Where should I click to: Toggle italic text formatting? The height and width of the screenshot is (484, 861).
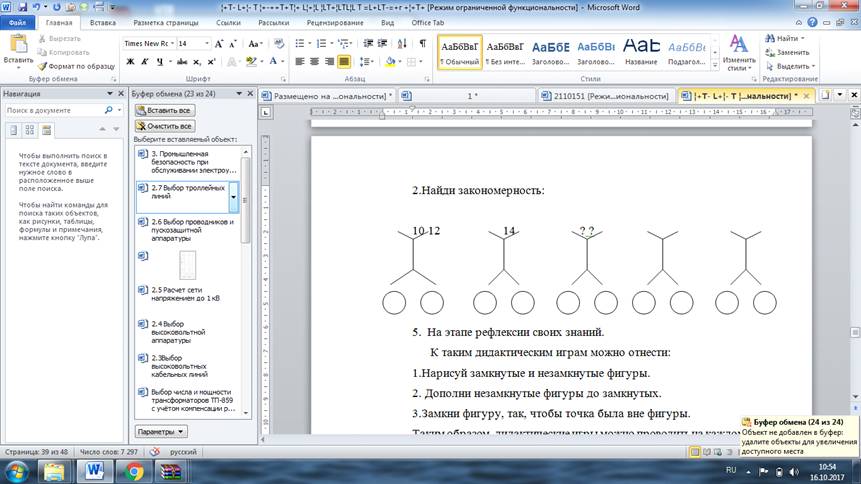145,62
